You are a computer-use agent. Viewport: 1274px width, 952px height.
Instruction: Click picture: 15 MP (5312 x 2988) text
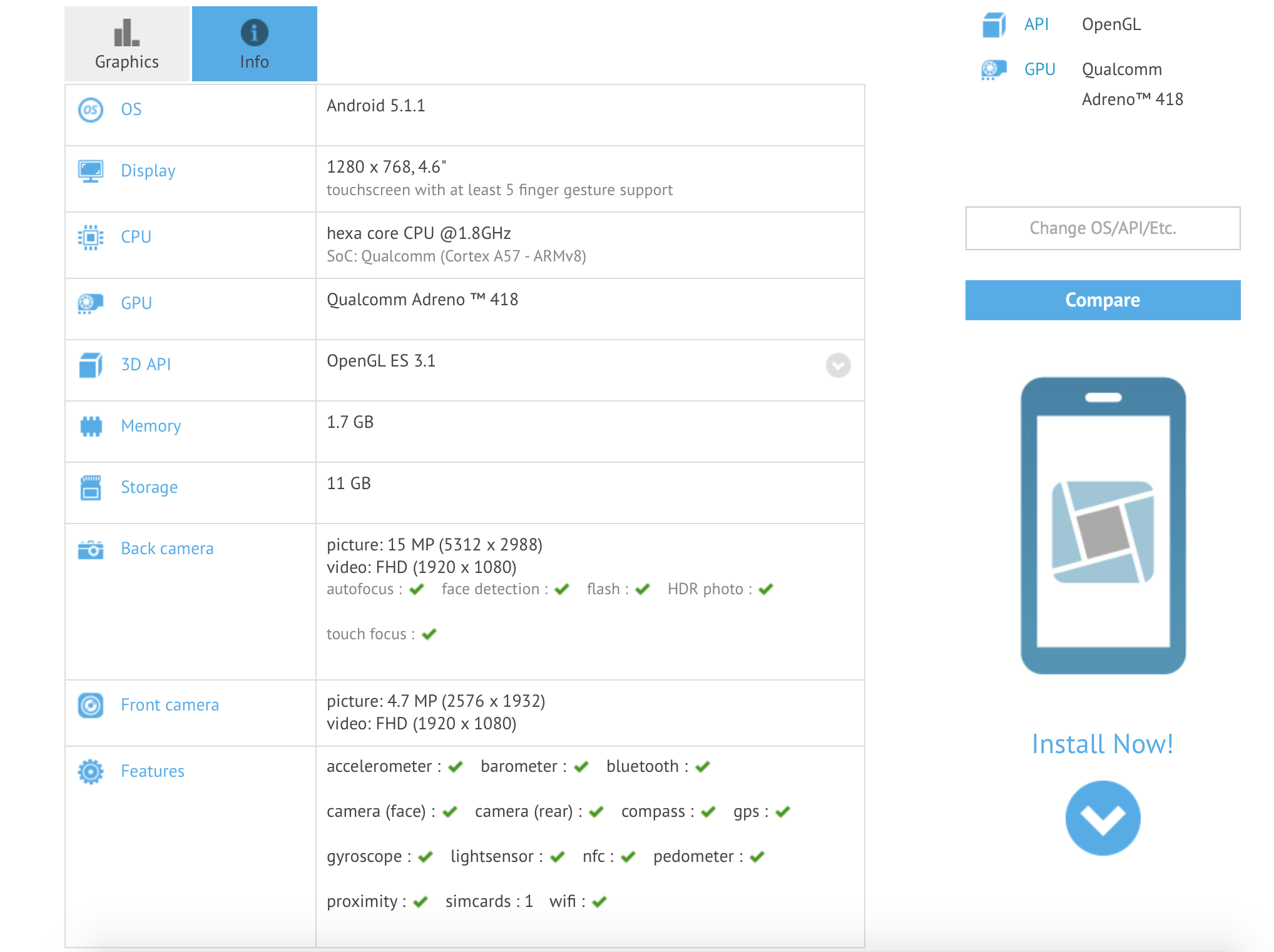click(434, 545)
